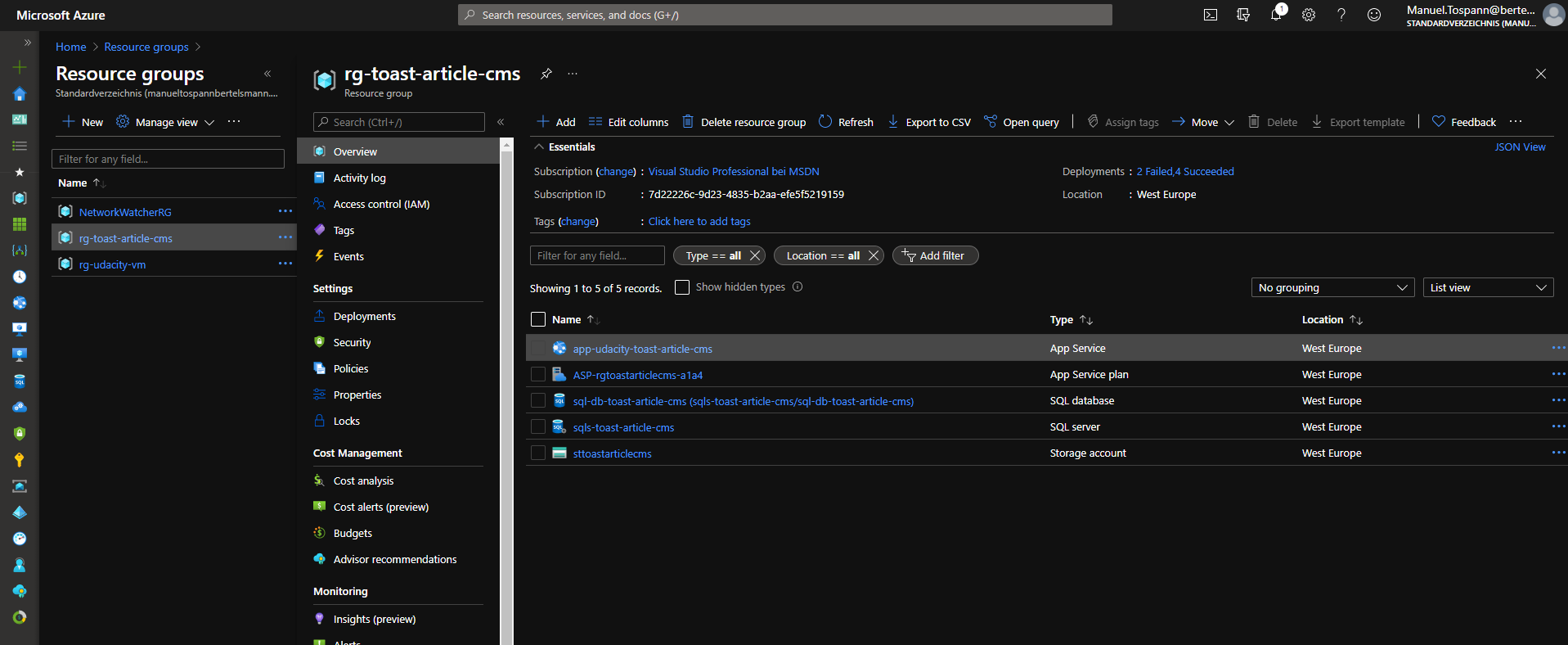Sort resources by Type column

pos(1071,320)
